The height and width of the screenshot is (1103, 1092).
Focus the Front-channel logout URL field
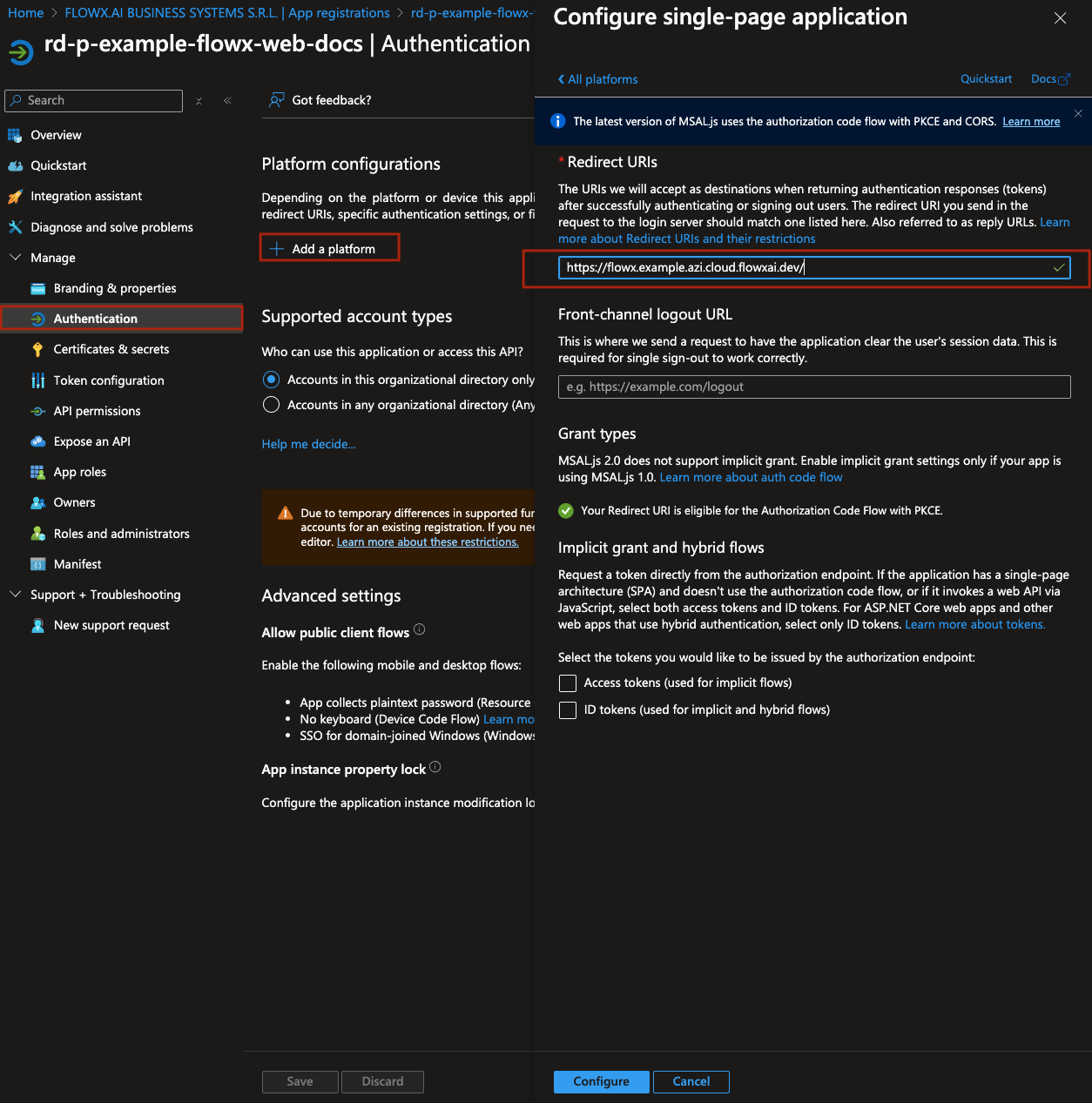pos(814,387)
